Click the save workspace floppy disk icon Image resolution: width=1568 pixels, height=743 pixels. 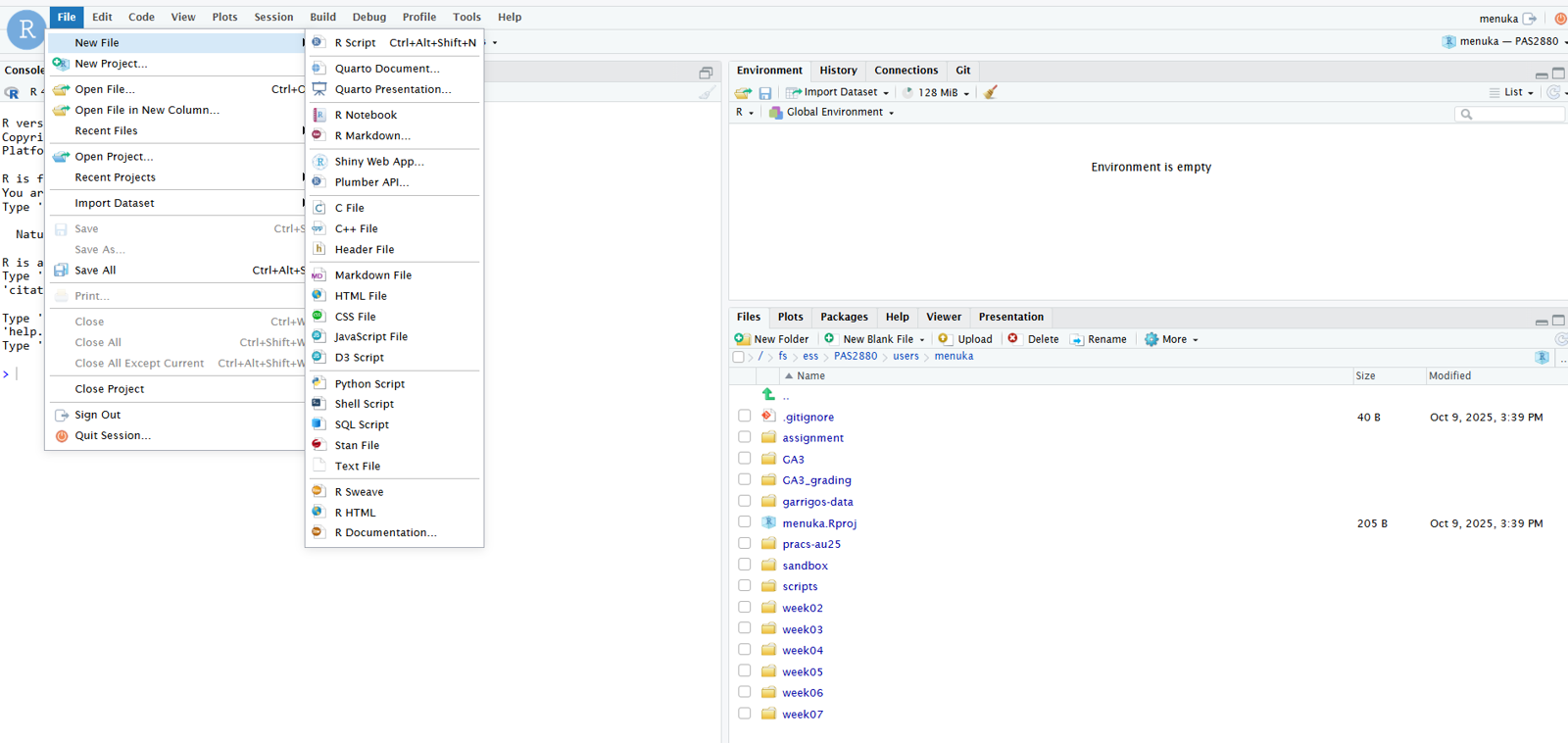coord(765,93)
